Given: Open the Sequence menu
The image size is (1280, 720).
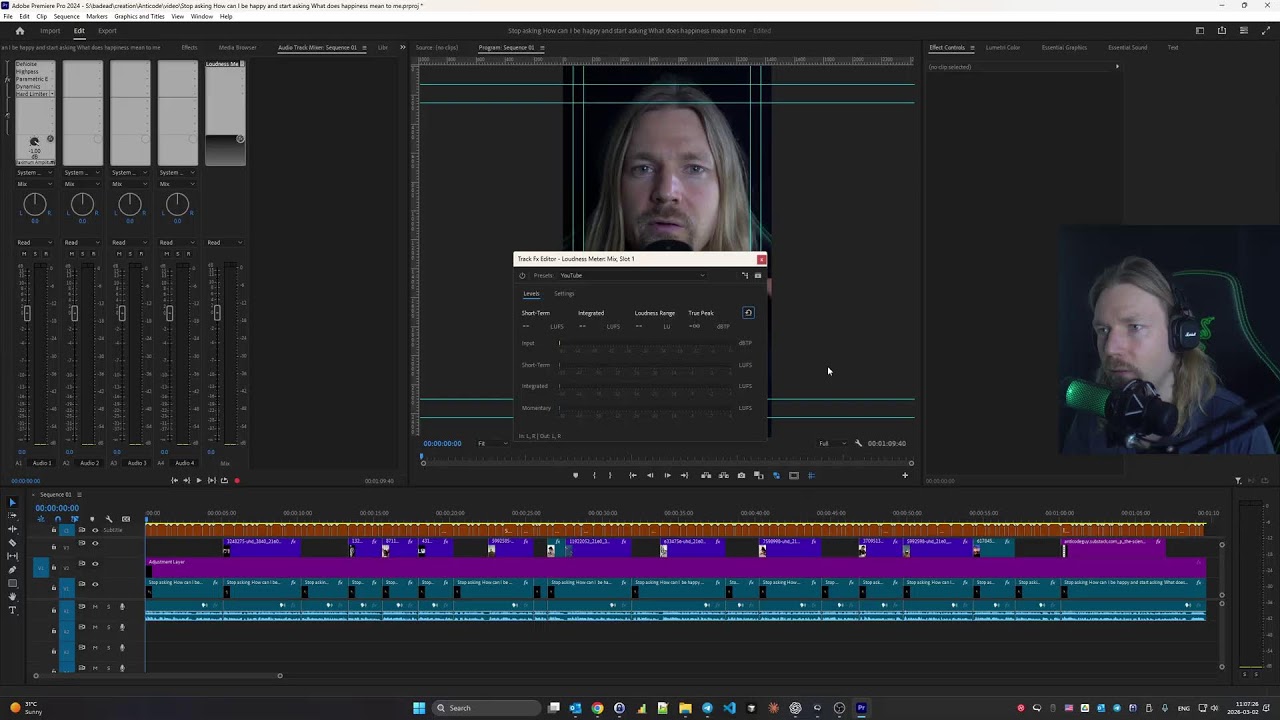Looking at the screenshot, I should coord(66,17).
